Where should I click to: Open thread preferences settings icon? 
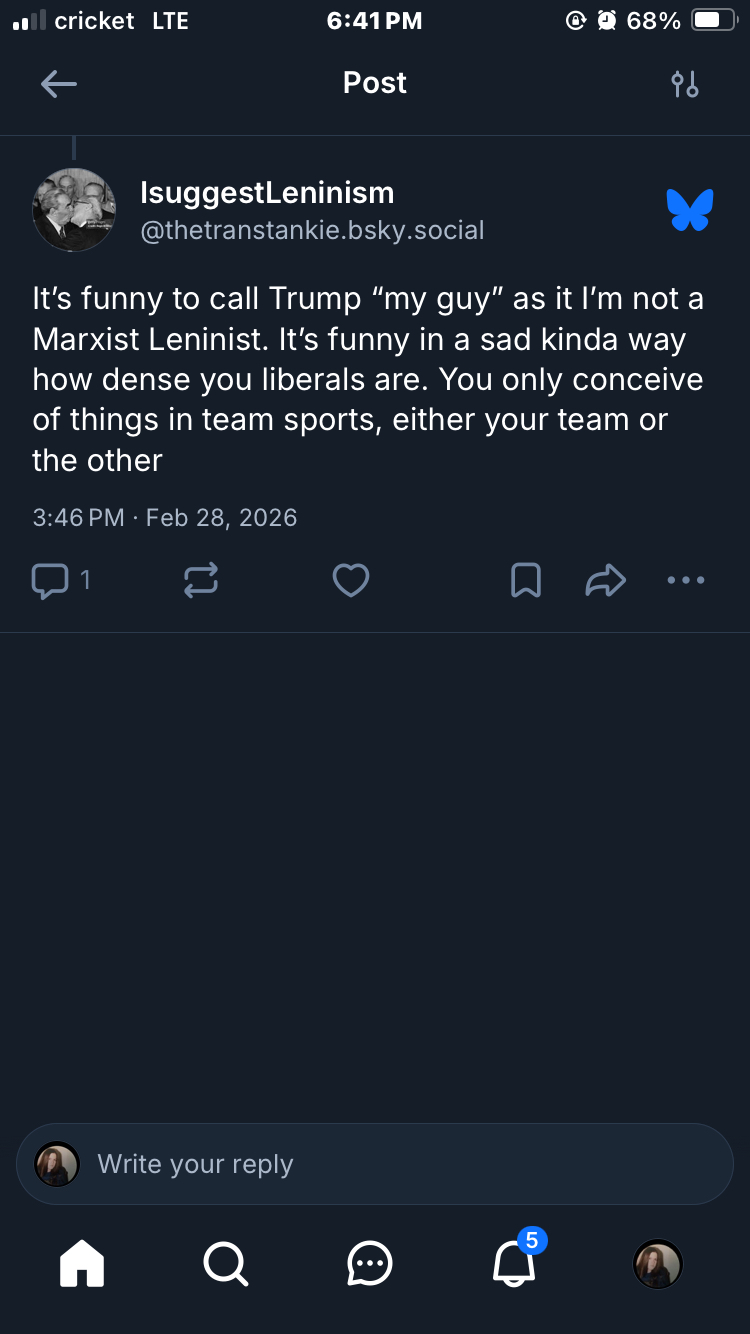[x=685, y=84]
